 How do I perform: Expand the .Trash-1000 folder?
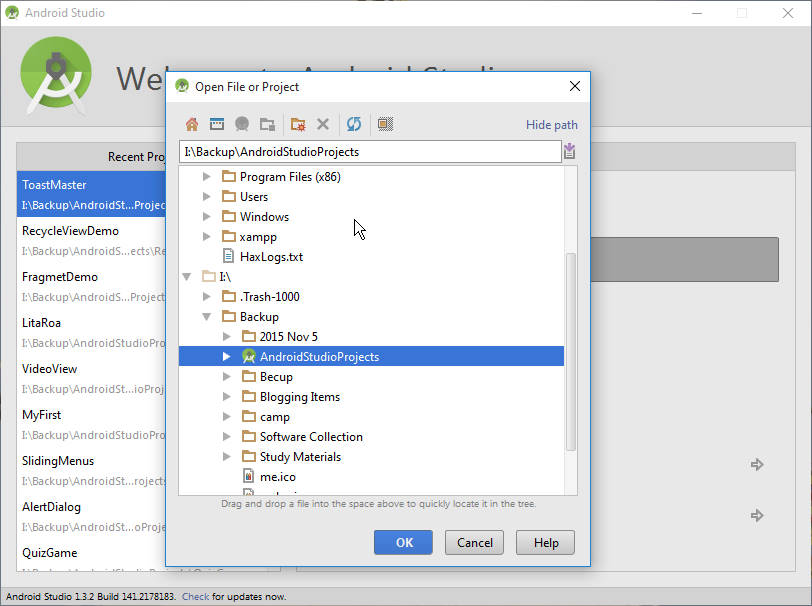207,297
